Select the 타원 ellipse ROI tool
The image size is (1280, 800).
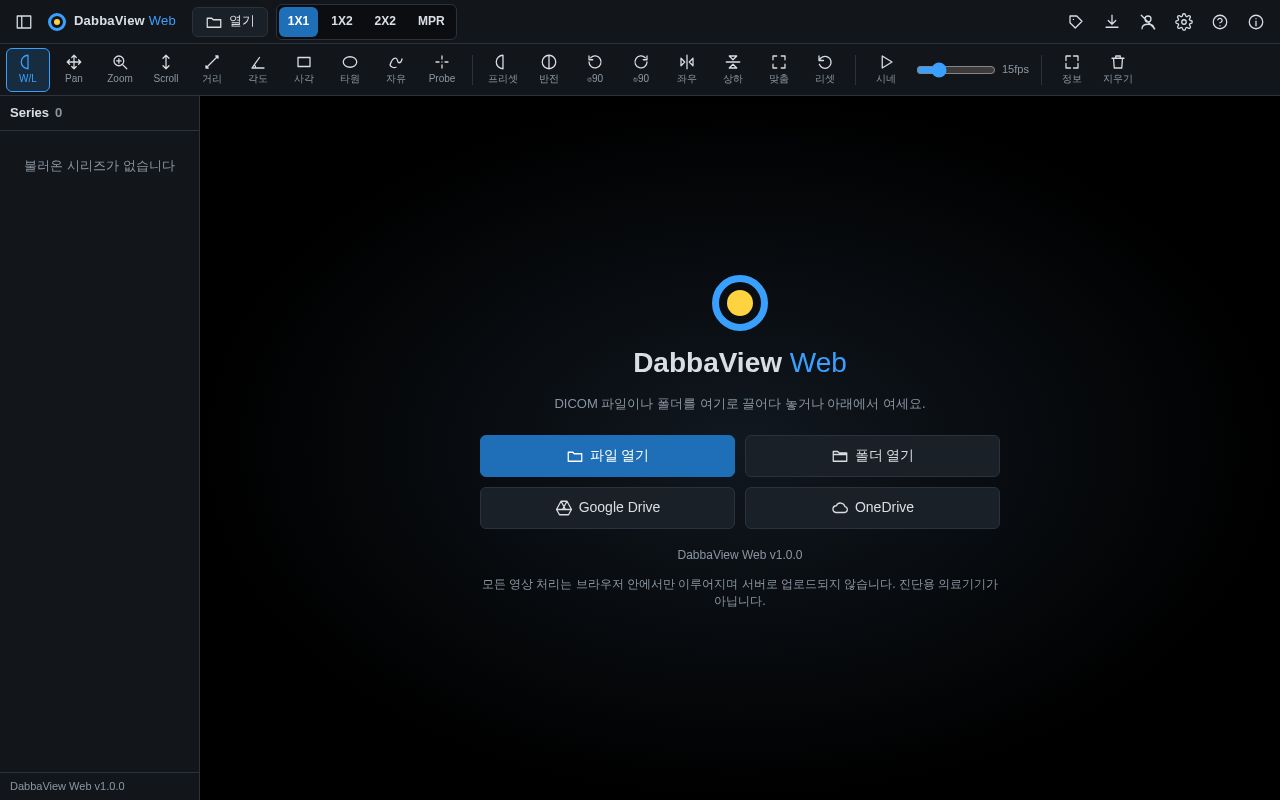point(350,70)
